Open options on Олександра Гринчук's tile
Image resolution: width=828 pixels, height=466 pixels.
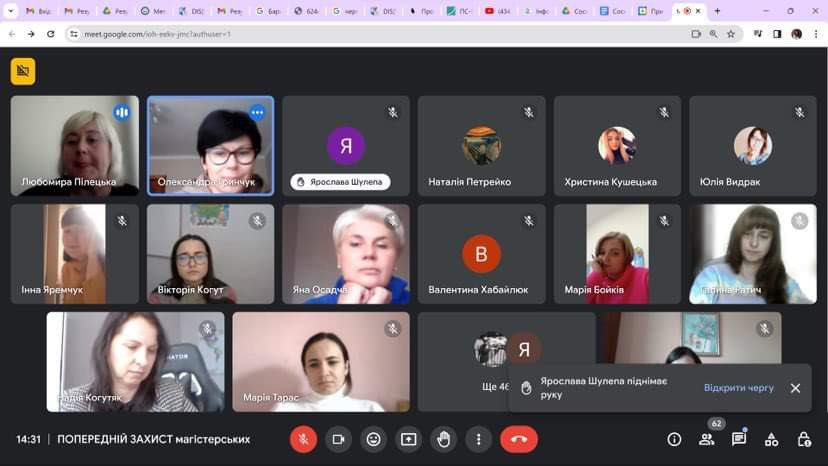257,112
